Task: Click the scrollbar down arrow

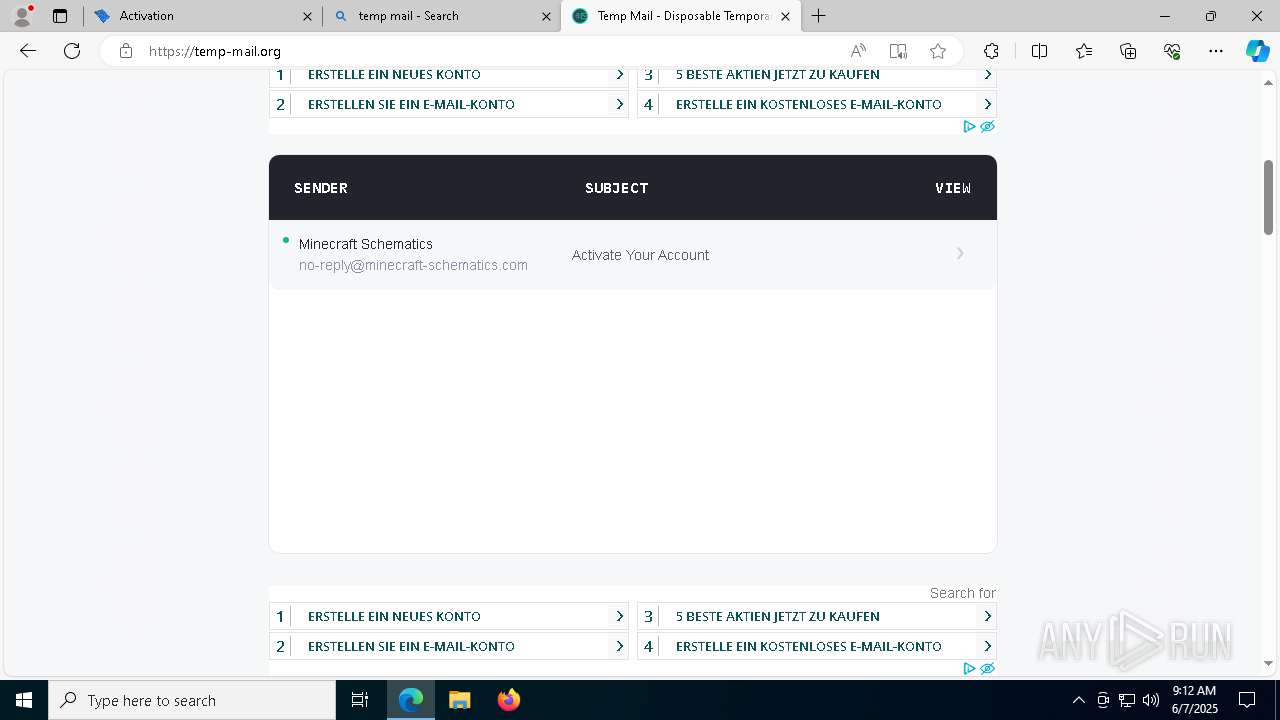Action: [x=1268, y=663]
